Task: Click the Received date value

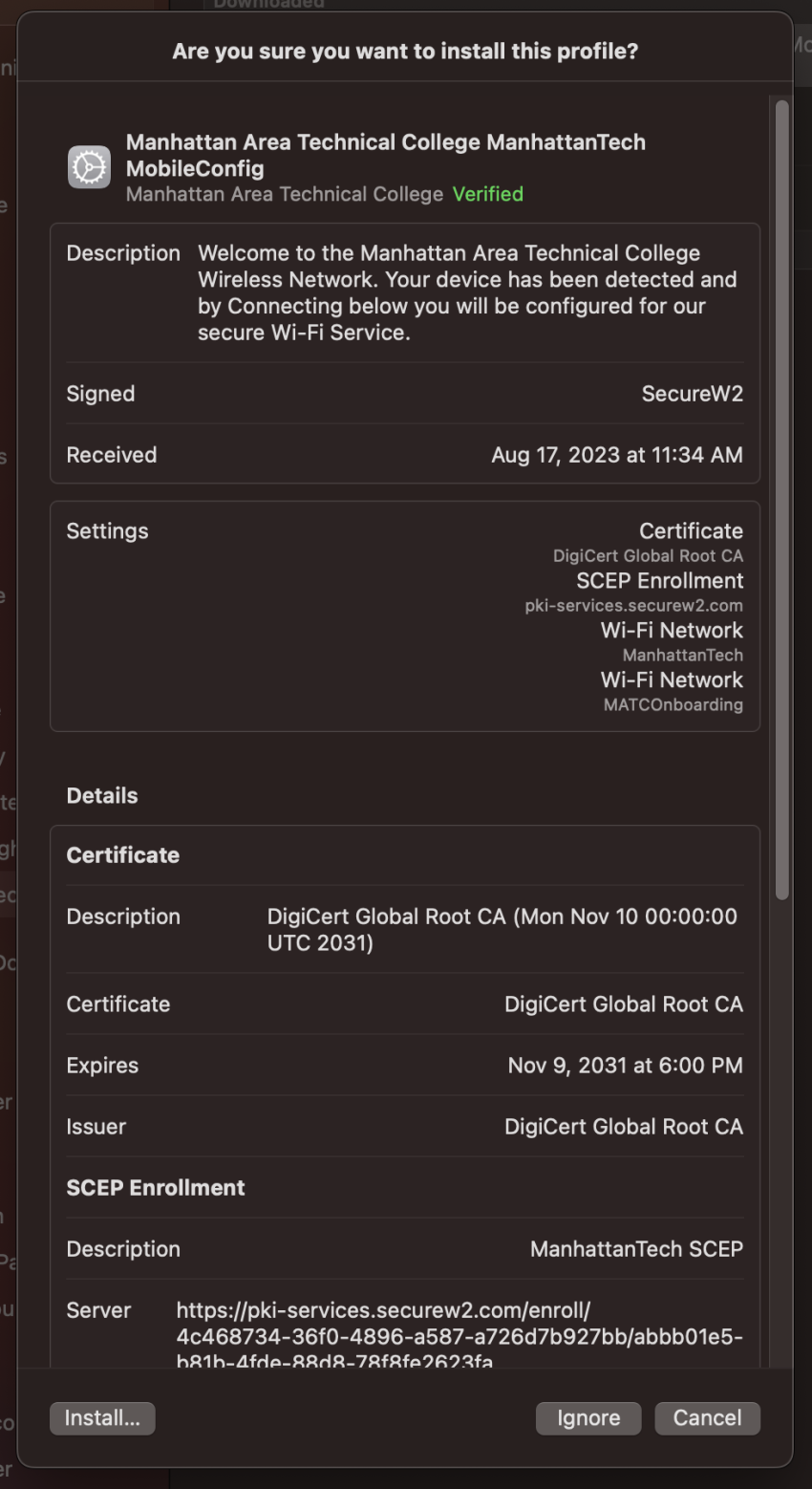Action: (617, 455)
